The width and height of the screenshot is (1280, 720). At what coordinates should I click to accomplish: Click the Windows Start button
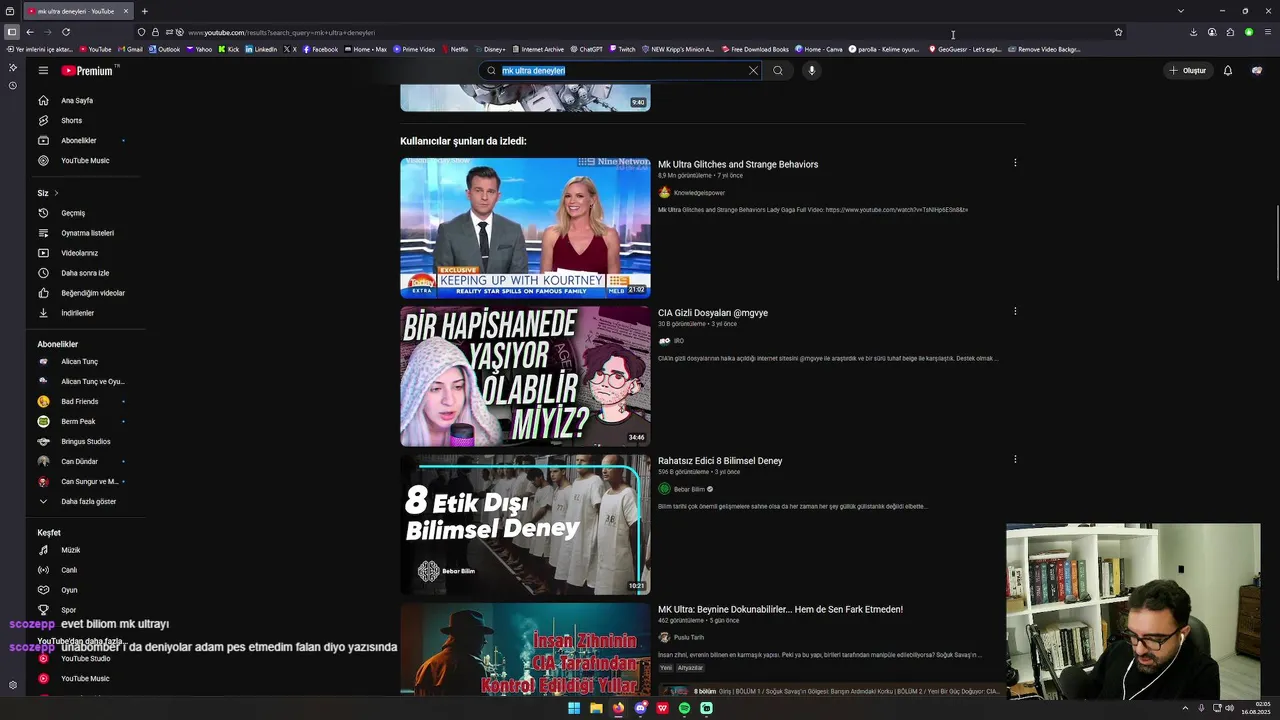(574, 708)
